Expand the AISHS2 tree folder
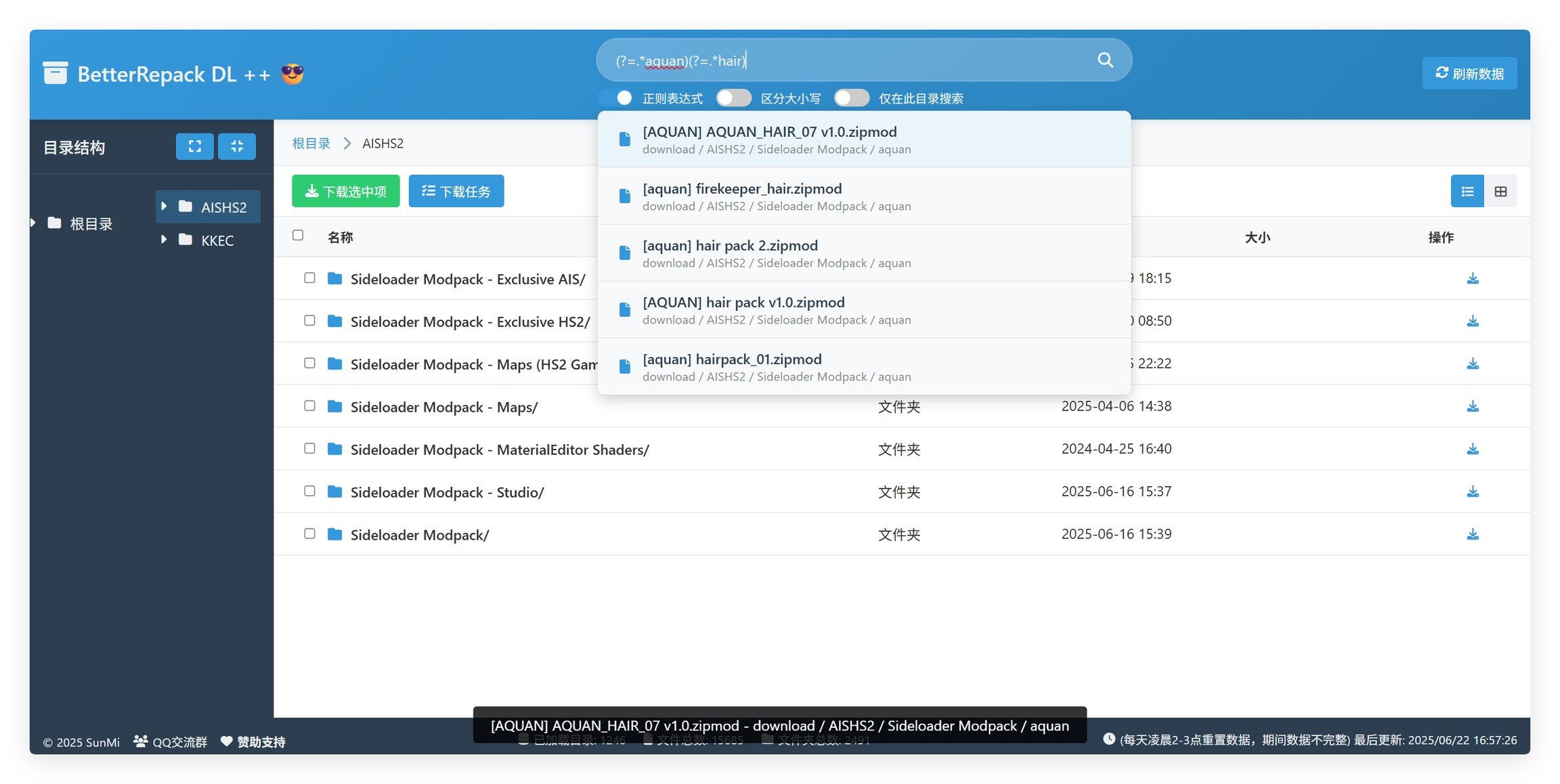This screenshot has height=784, width=1560. (x=164, y=206)
